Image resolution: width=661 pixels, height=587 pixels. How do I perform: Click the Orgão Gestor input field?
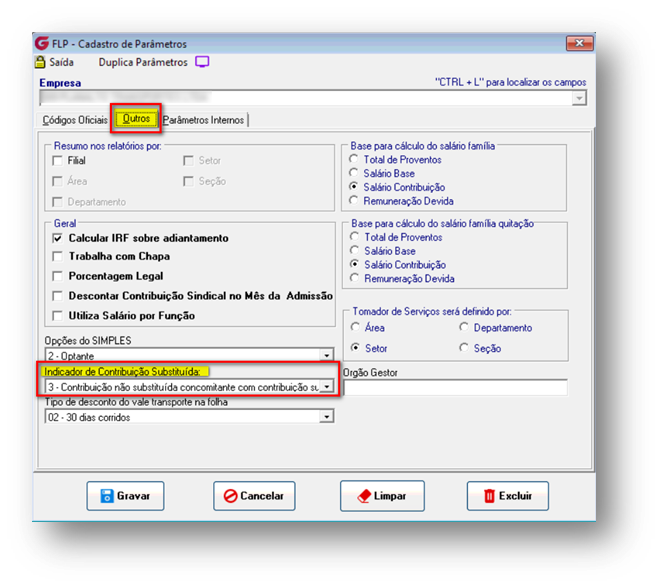(456, 388)
